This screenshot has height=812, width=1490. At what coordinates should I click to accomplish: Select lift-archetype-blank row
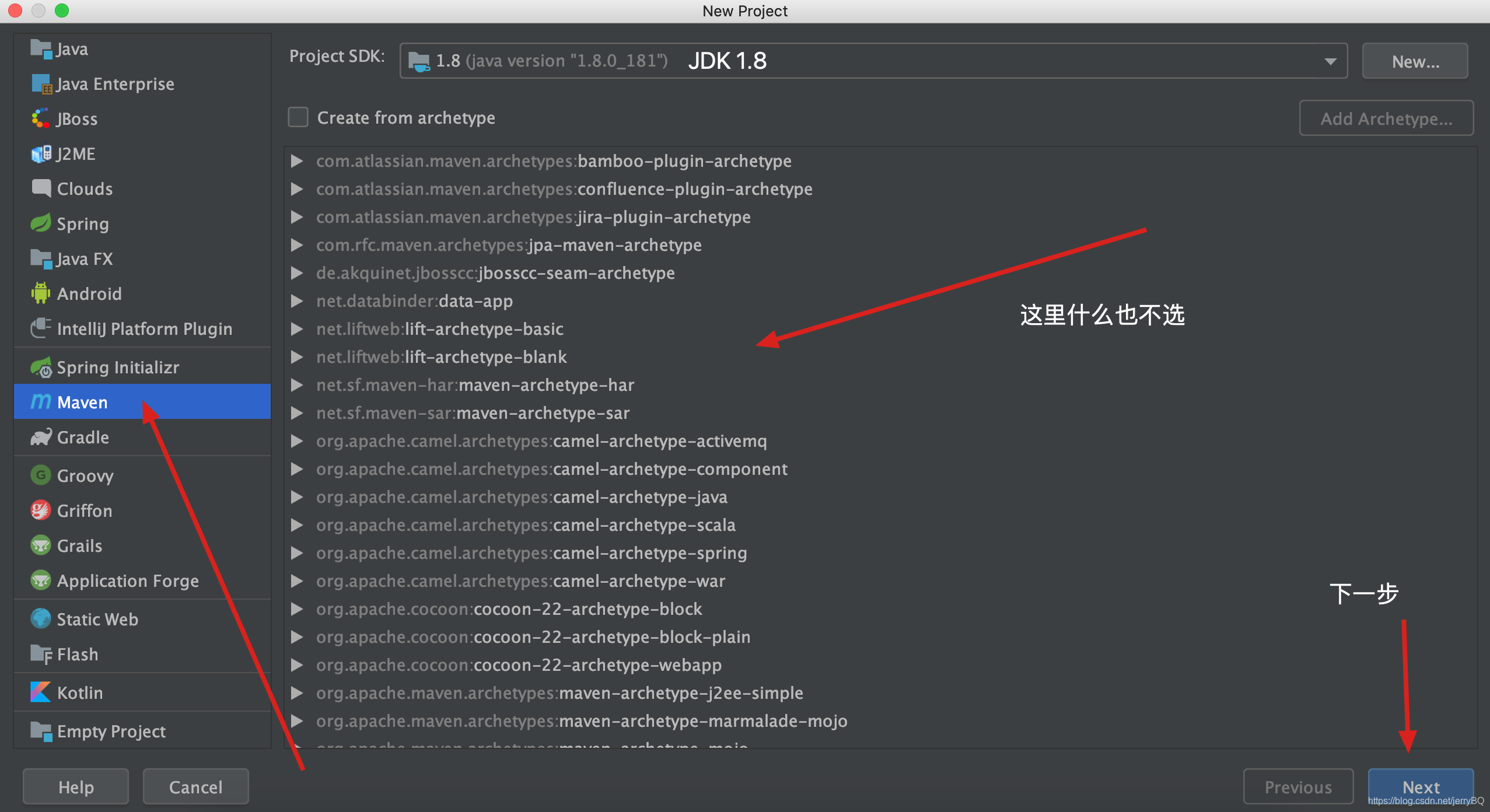(x=880, y=357)
